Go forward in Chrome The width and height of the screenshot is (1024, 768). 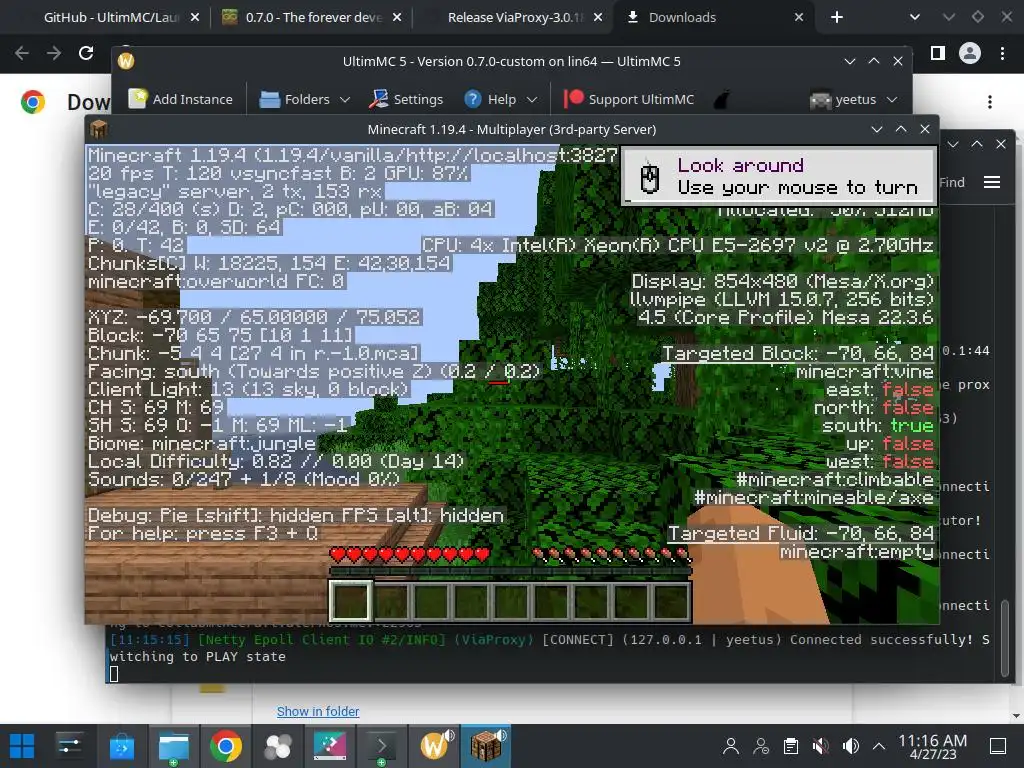point(54,53)
